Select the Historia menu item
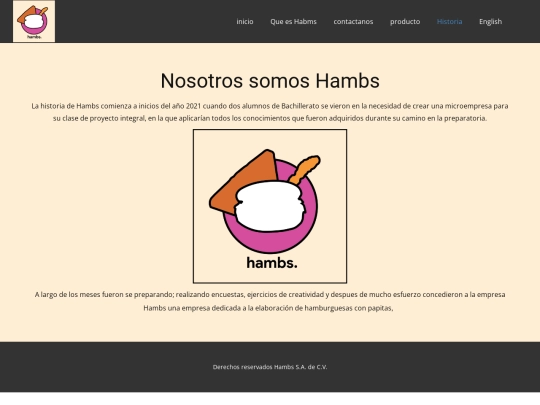This screenshot has width=540, height=405. [x=449, y=21]
